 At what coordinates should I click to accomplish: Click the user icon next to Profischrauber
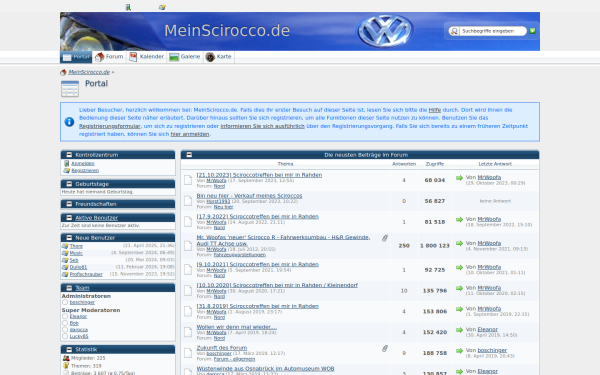pyautogui.click(x=65, y=274)
